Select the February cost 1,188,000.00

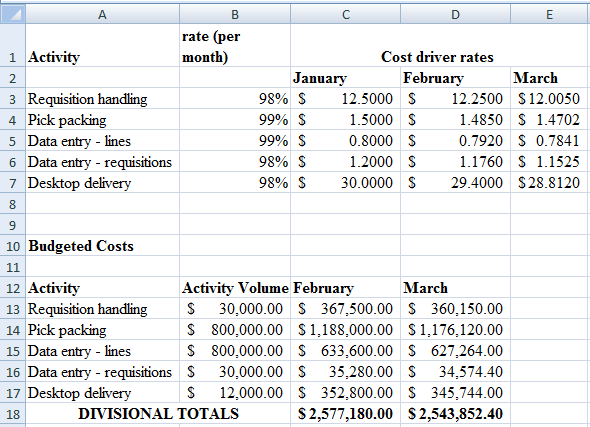coord(345,330)
